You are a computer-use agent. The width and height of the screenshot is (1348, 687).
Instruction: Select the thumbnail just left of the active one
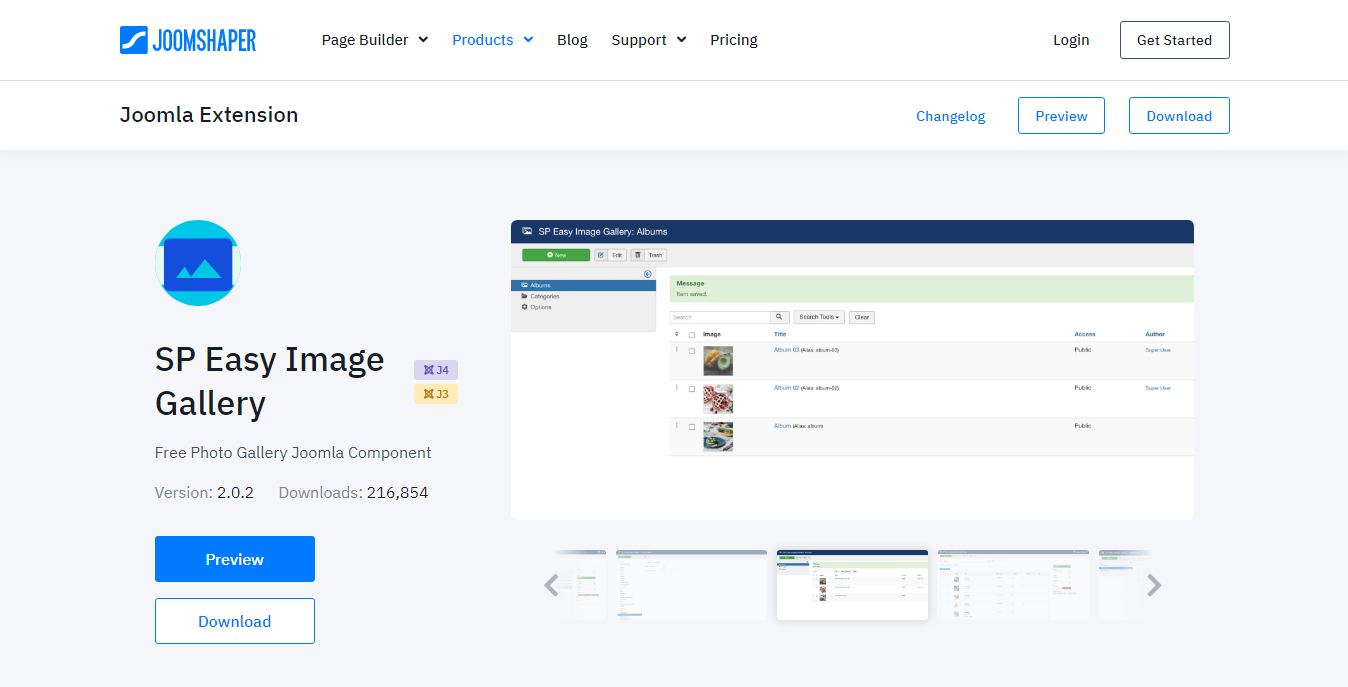point(691,585)
